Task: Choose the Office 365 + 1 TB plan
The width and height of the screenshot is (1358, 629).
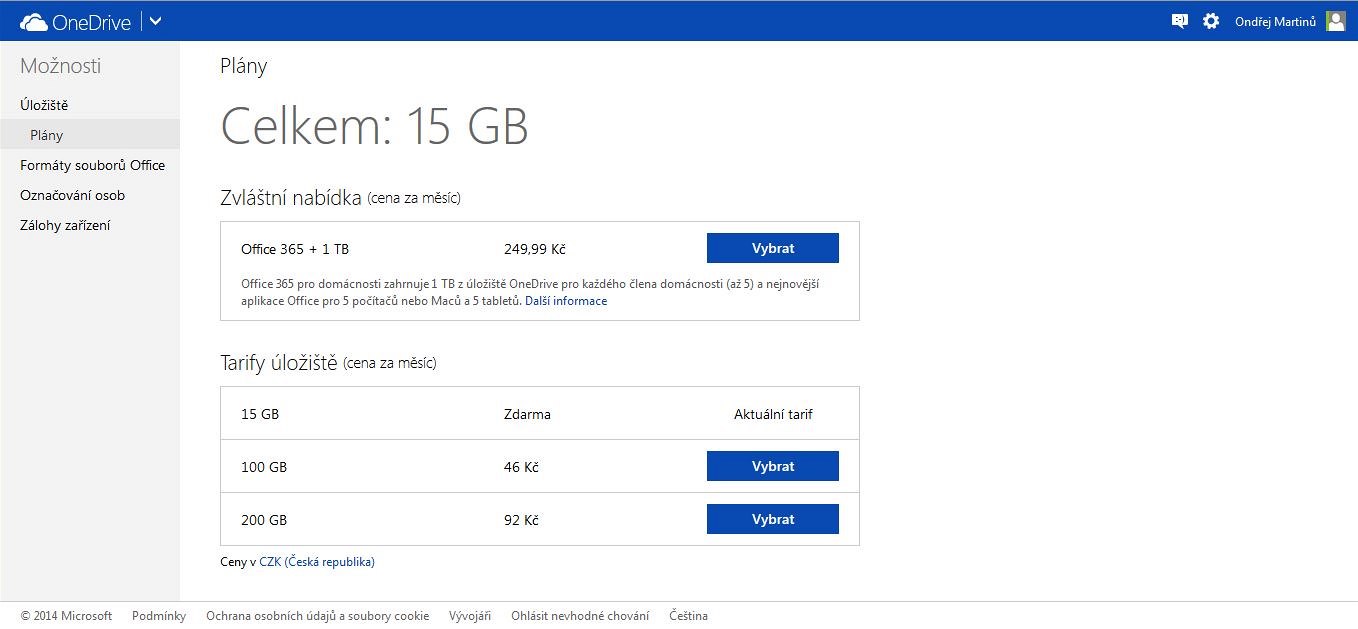Action: click(x=772, y=248)
